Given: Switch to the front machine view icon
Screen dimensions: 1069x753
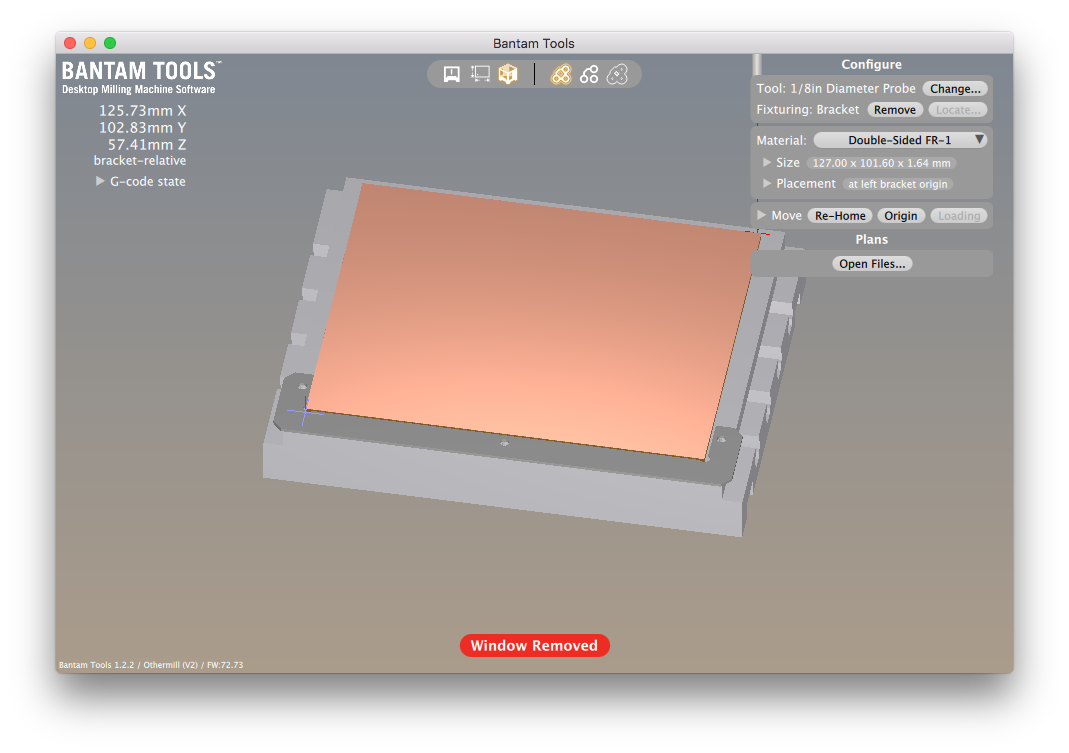Looking at the screenshot, I should click(451, 74).
